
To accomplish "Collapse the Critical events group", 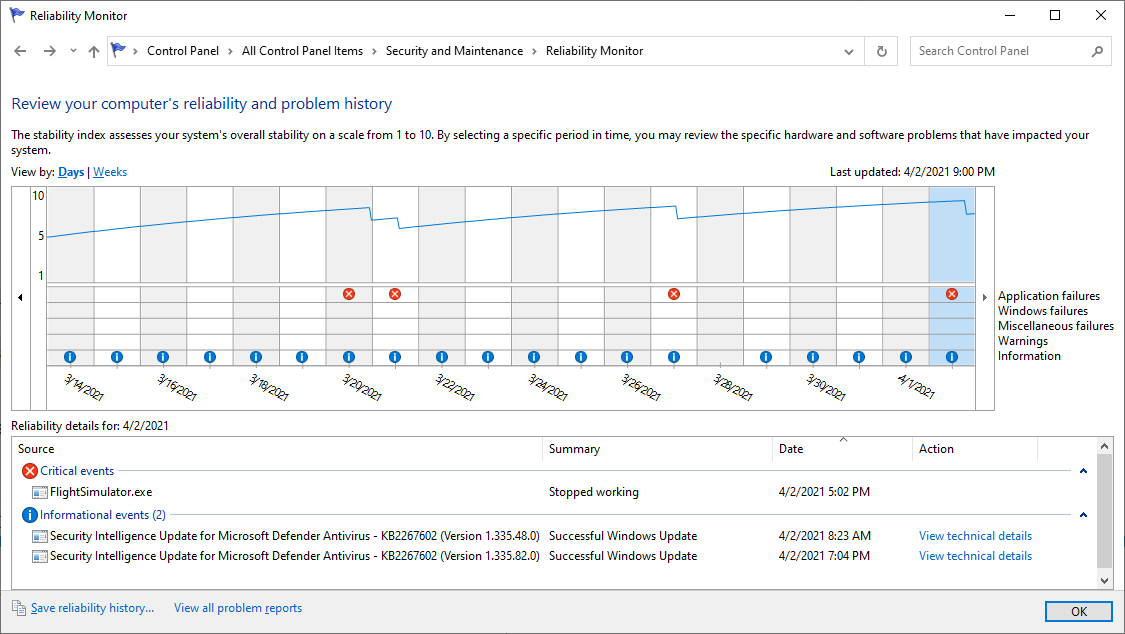I will coord(1083,471).
